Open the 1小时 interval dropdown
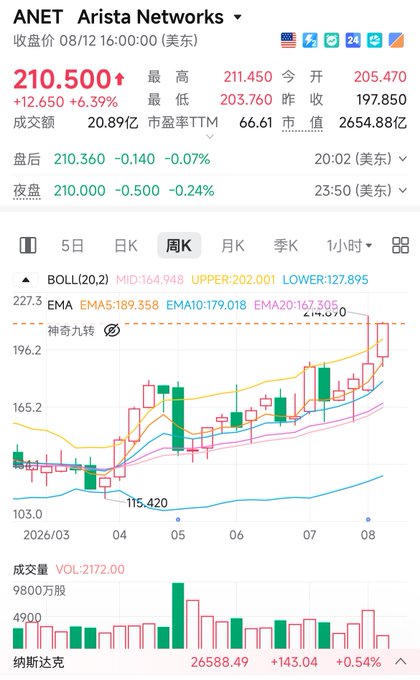 pos(349,246)
